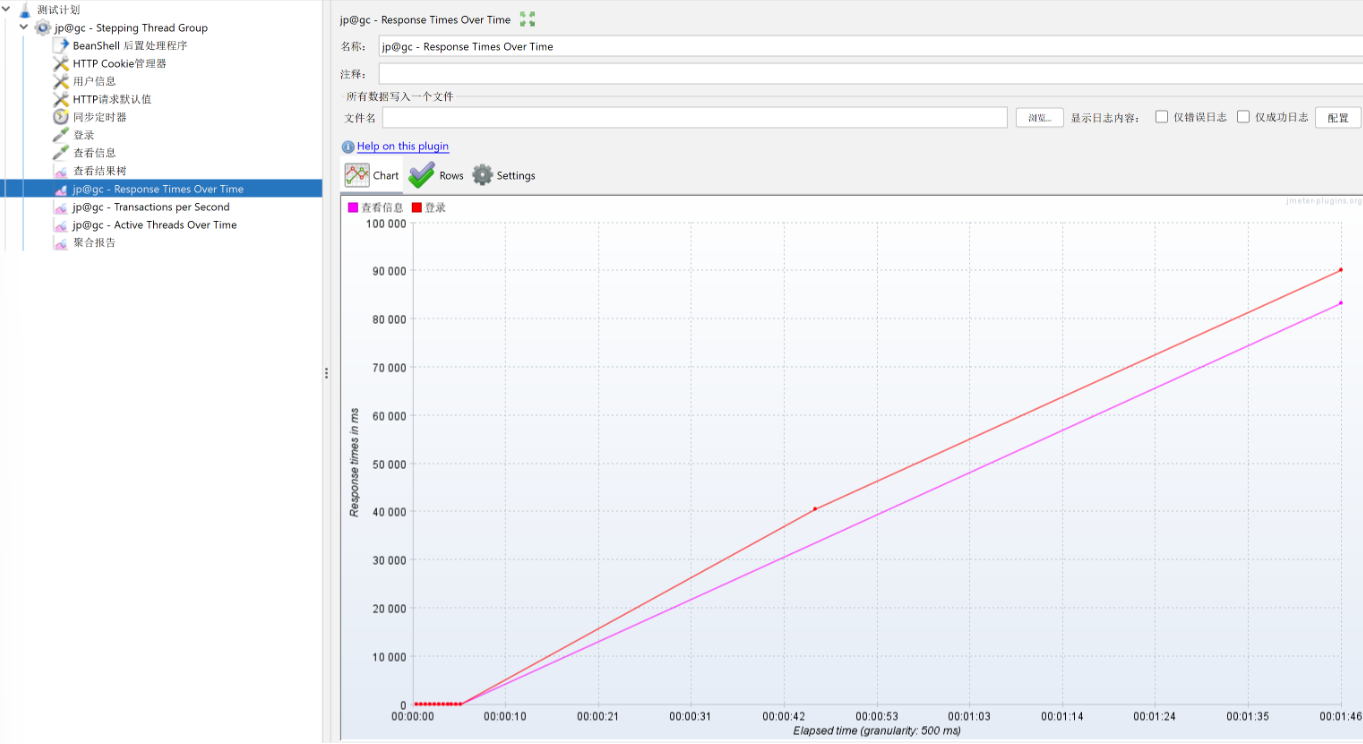Select jp@gc - Active Threads Over Time row
1363x744 pixels.
[x=154, y=225]
